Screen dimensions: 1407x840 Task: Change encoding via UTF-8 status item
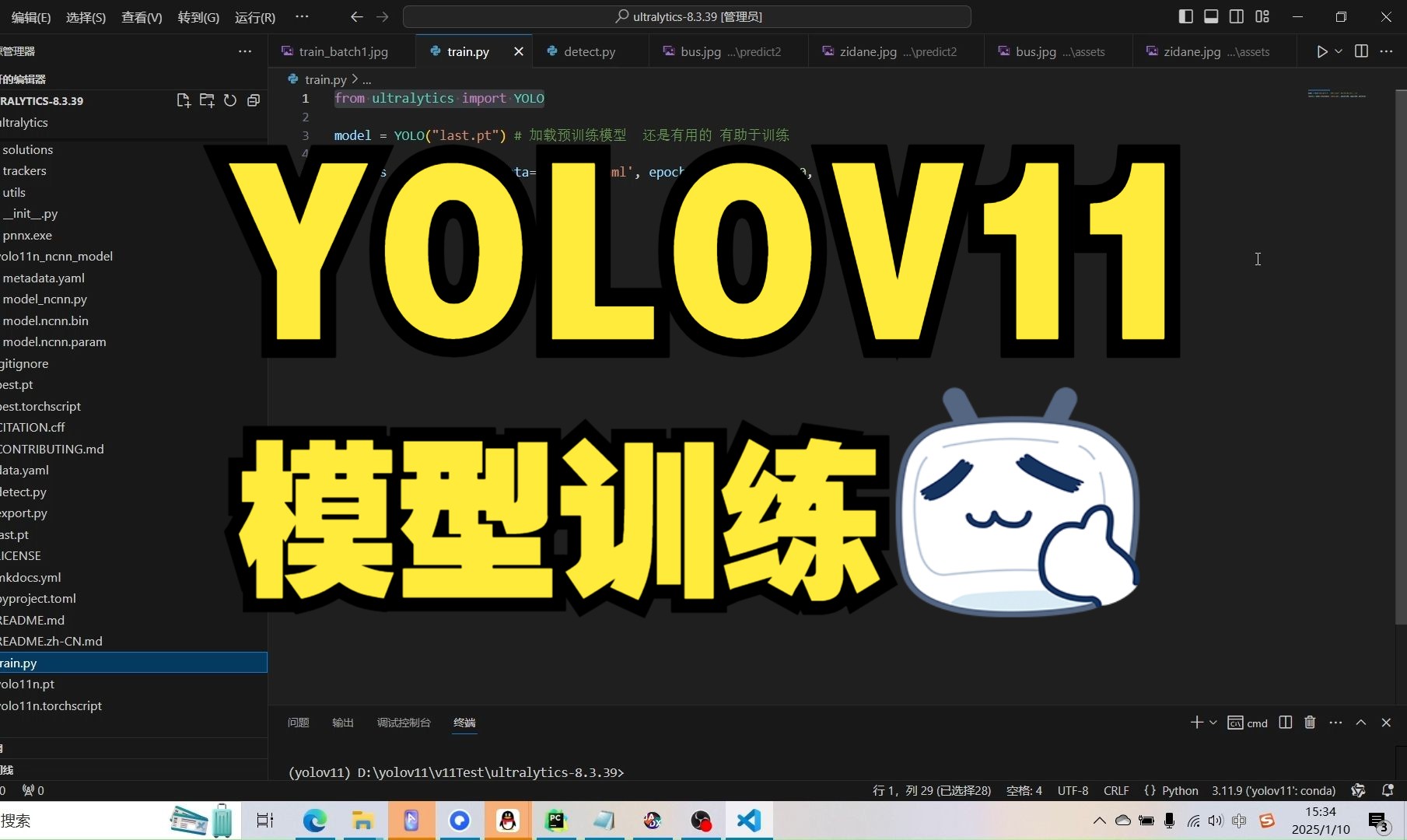pos(1073,790)
